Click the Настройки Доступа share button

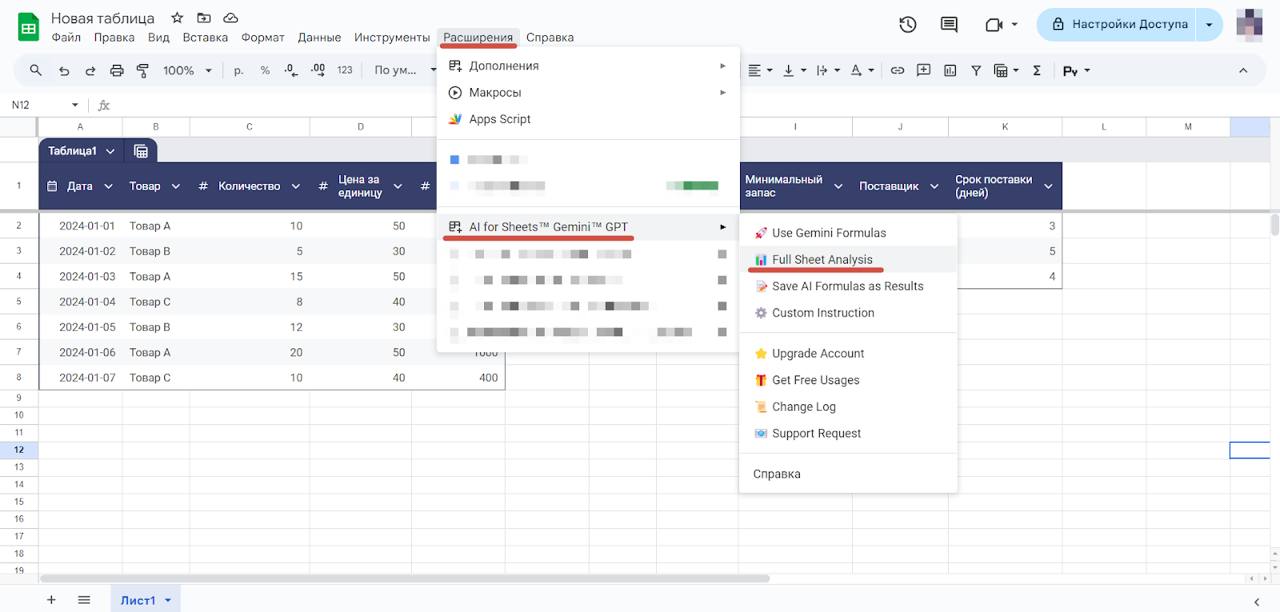(1117, 24)
